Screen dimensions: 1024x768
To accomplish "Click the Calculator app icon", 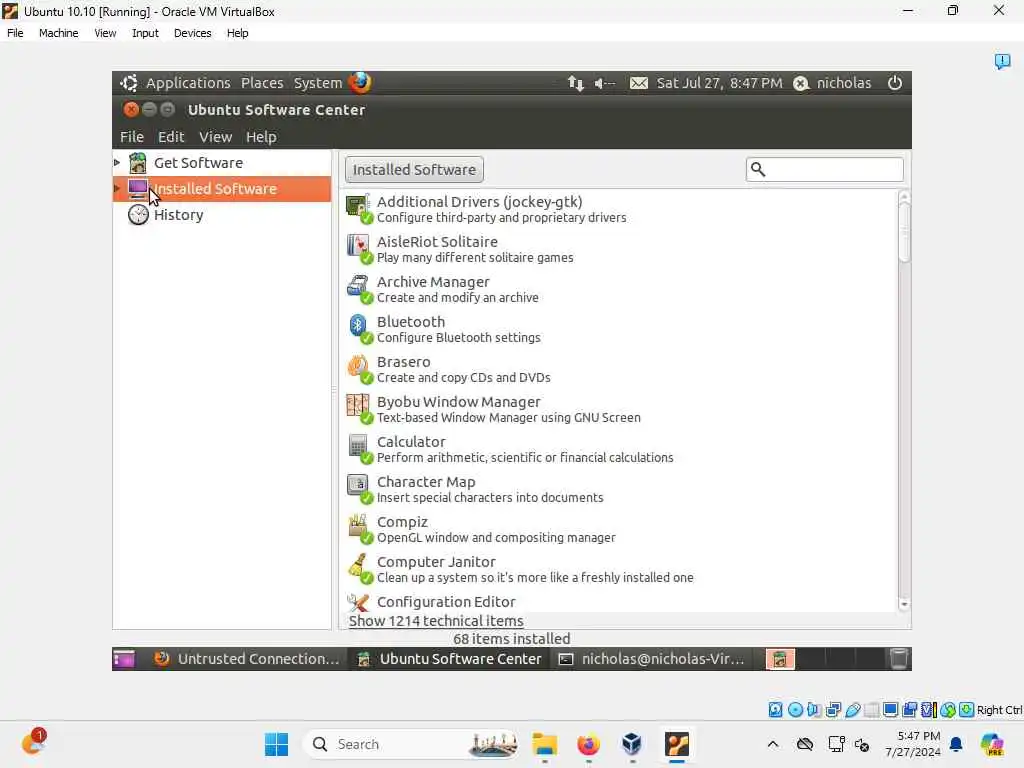I will pos(359,449).
